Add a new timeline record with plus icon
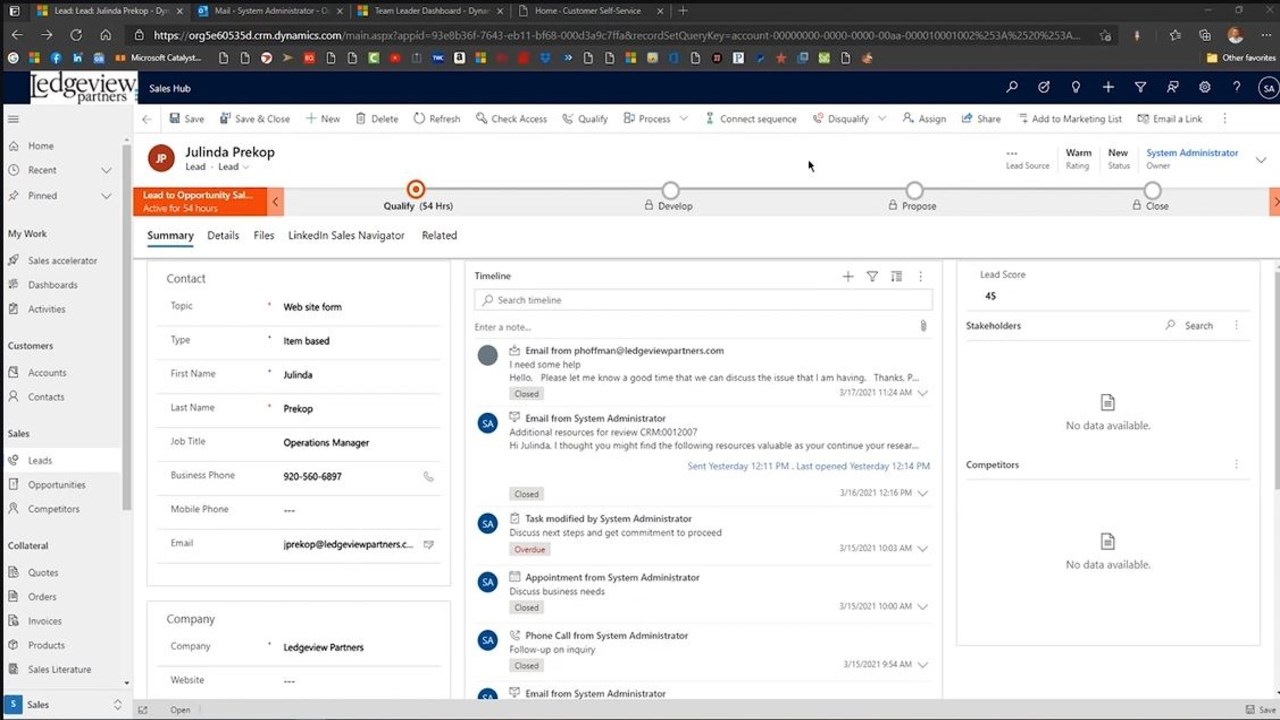This screenshot has height=720, width=1280. click(x=848, y=276)
